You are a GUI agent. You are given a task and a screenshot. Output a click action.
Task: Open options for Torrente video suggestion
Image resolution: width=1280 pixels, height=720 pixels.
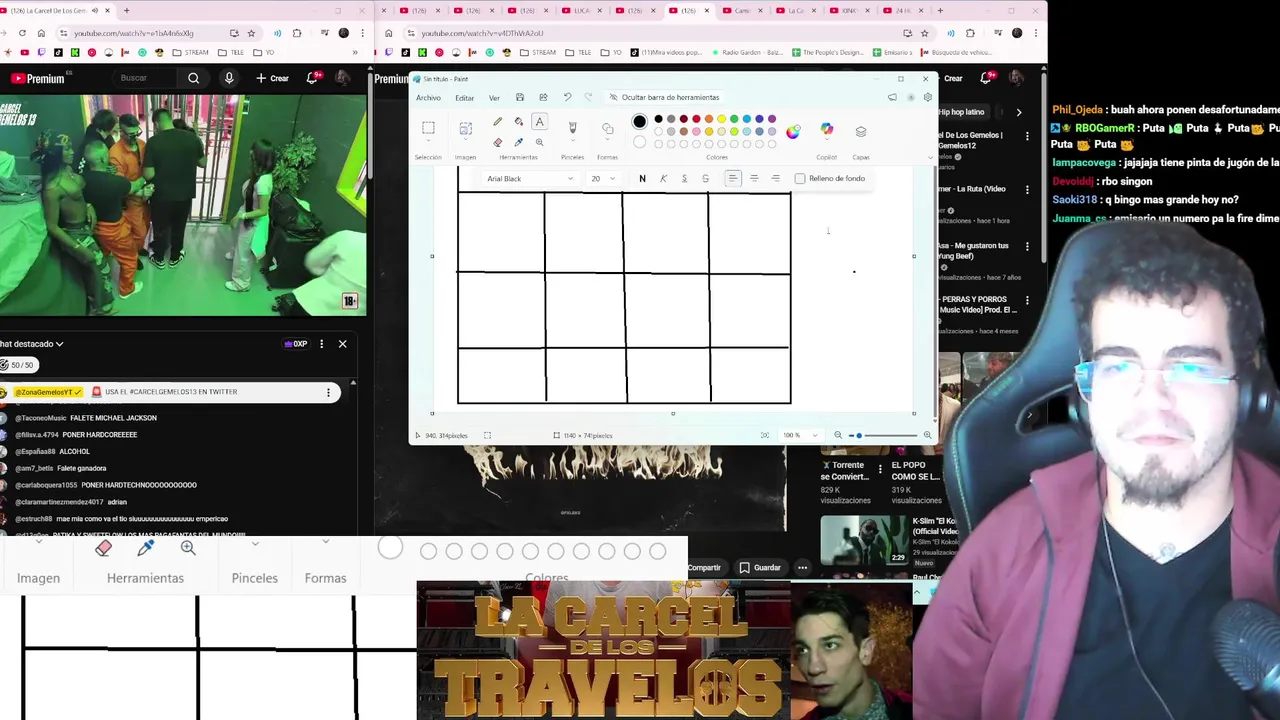[879, 469]
